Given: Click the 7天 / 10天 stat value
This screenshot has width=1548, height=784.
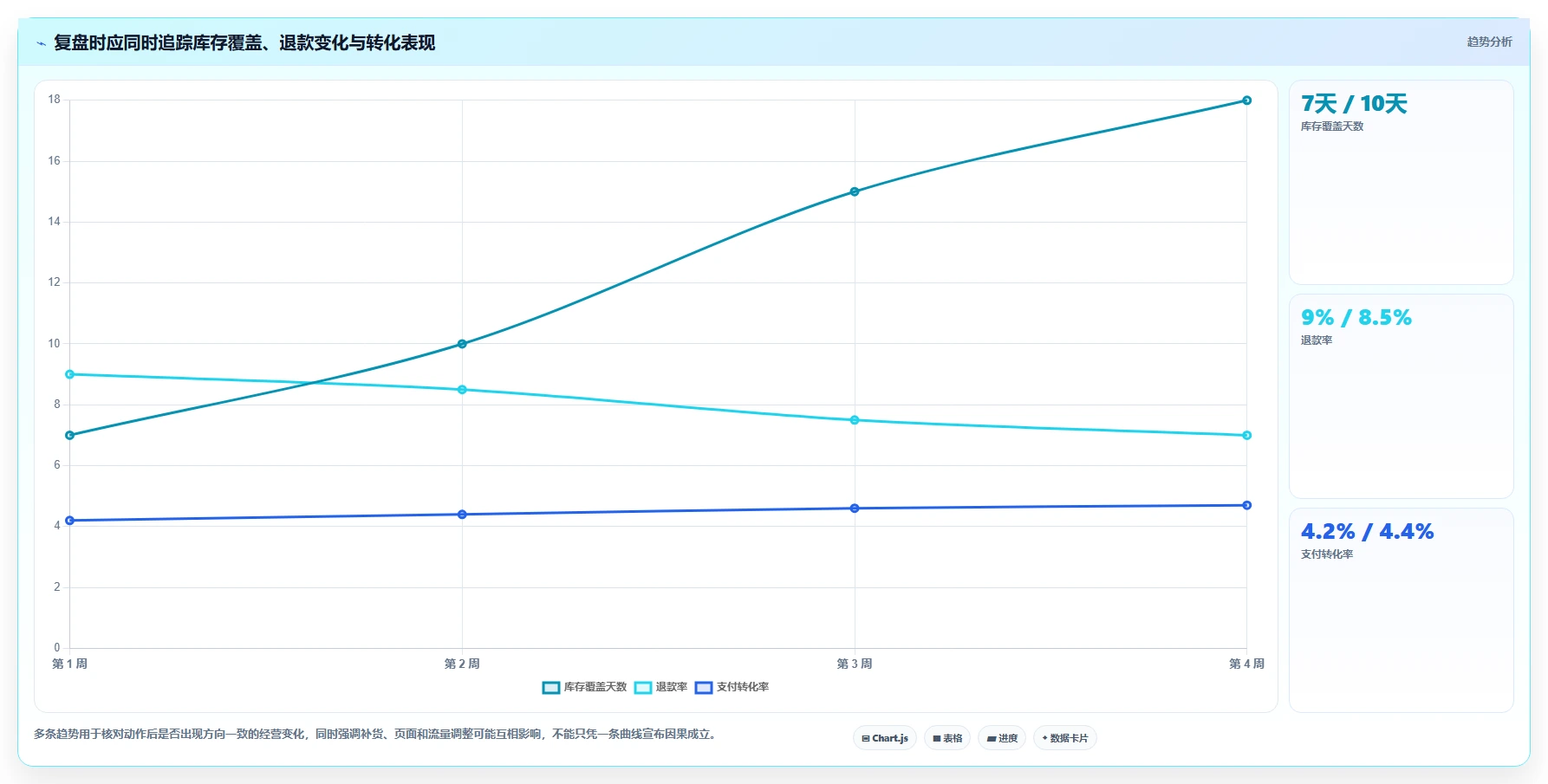Looking at the screenshot, I should (1354, 104).
